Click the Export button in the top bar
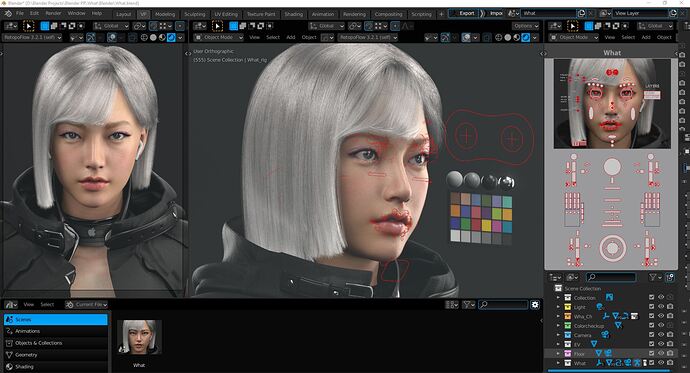690x373 pixels. point(463,13)
